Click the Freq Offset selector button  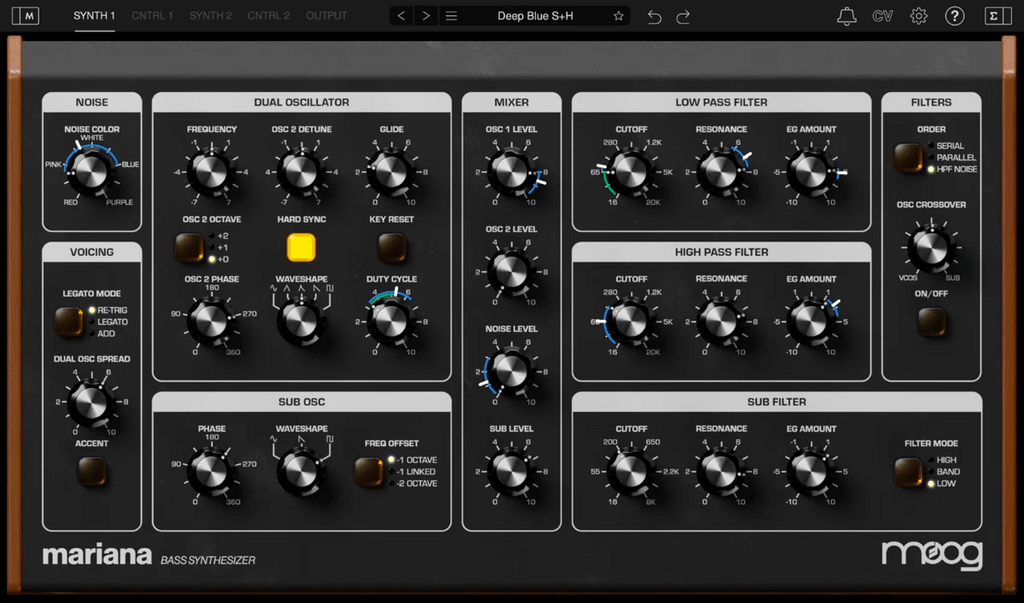pos(368,472)
